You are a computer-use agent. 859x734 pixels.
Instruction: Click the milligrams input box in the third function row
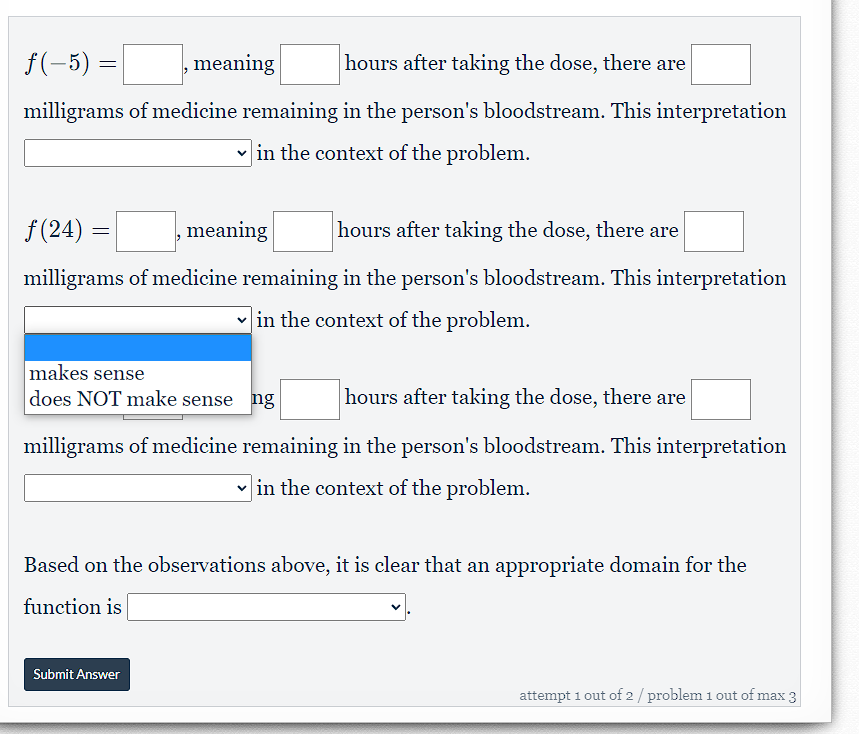721,399
